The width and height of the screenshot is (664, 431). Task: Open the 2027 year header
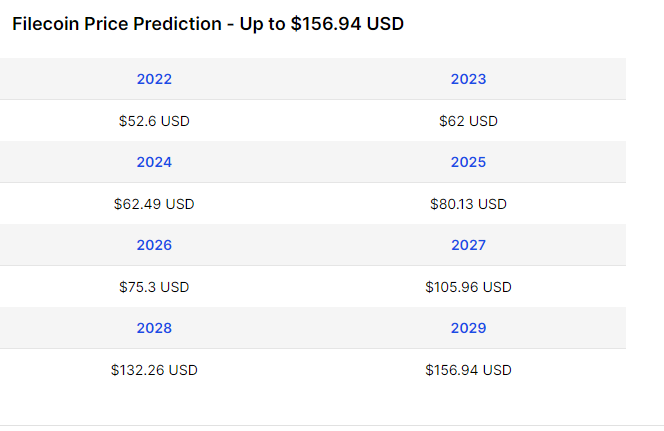pos(468,245)
